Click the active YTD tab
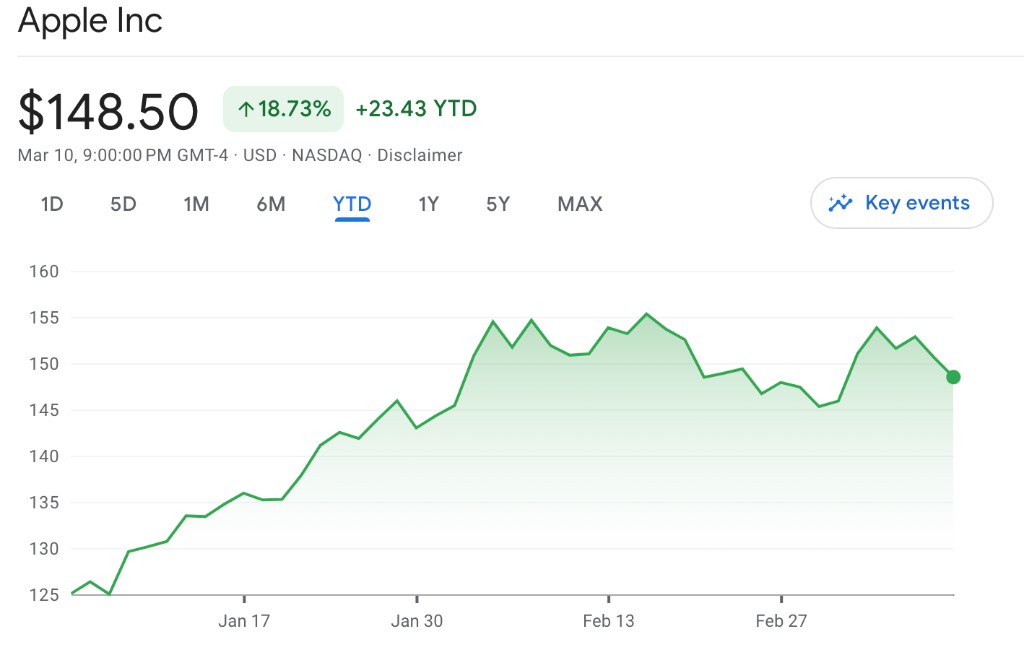This screenshot has width=1024, height=658. tap(352, 204)
